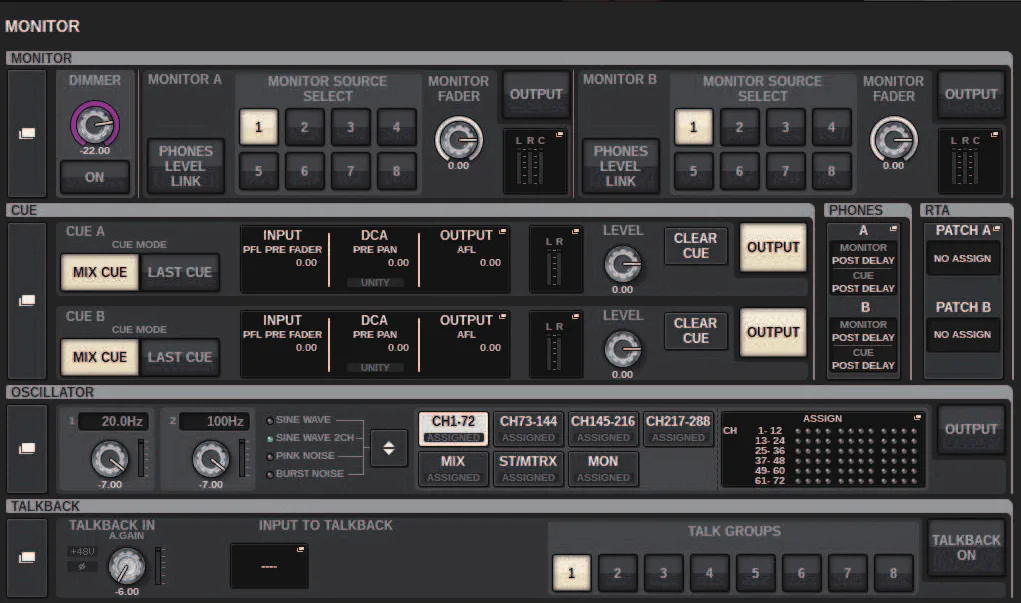Select Monitor A source 6
Image resolution: width=1021 pixels, height=603 pixels.
click(304, 171)
